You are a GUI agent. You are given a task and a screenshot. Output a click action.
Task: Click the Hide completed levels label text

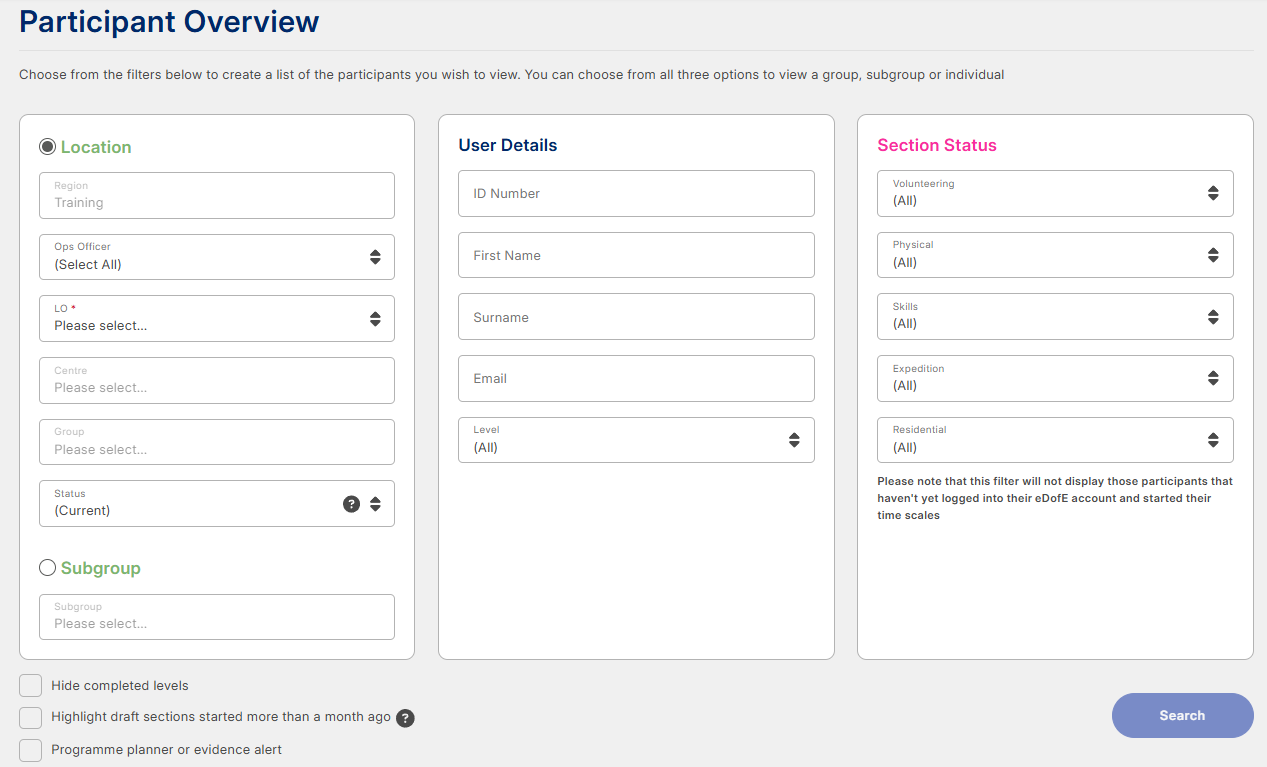pos(120,686)
